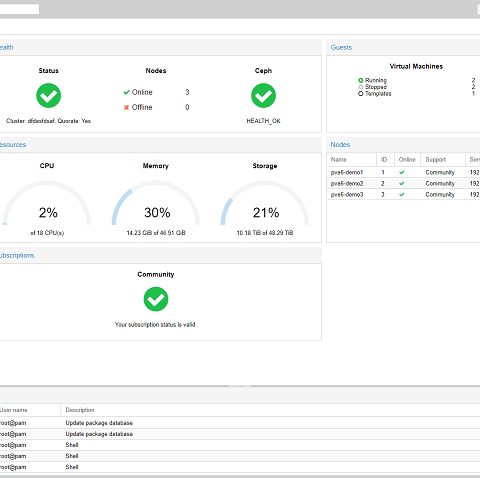Image resolution: width=480 pixels, height=478 pixels.
Task: Click the online checkmark for pve6-demo2
Action: click(402, 183)
